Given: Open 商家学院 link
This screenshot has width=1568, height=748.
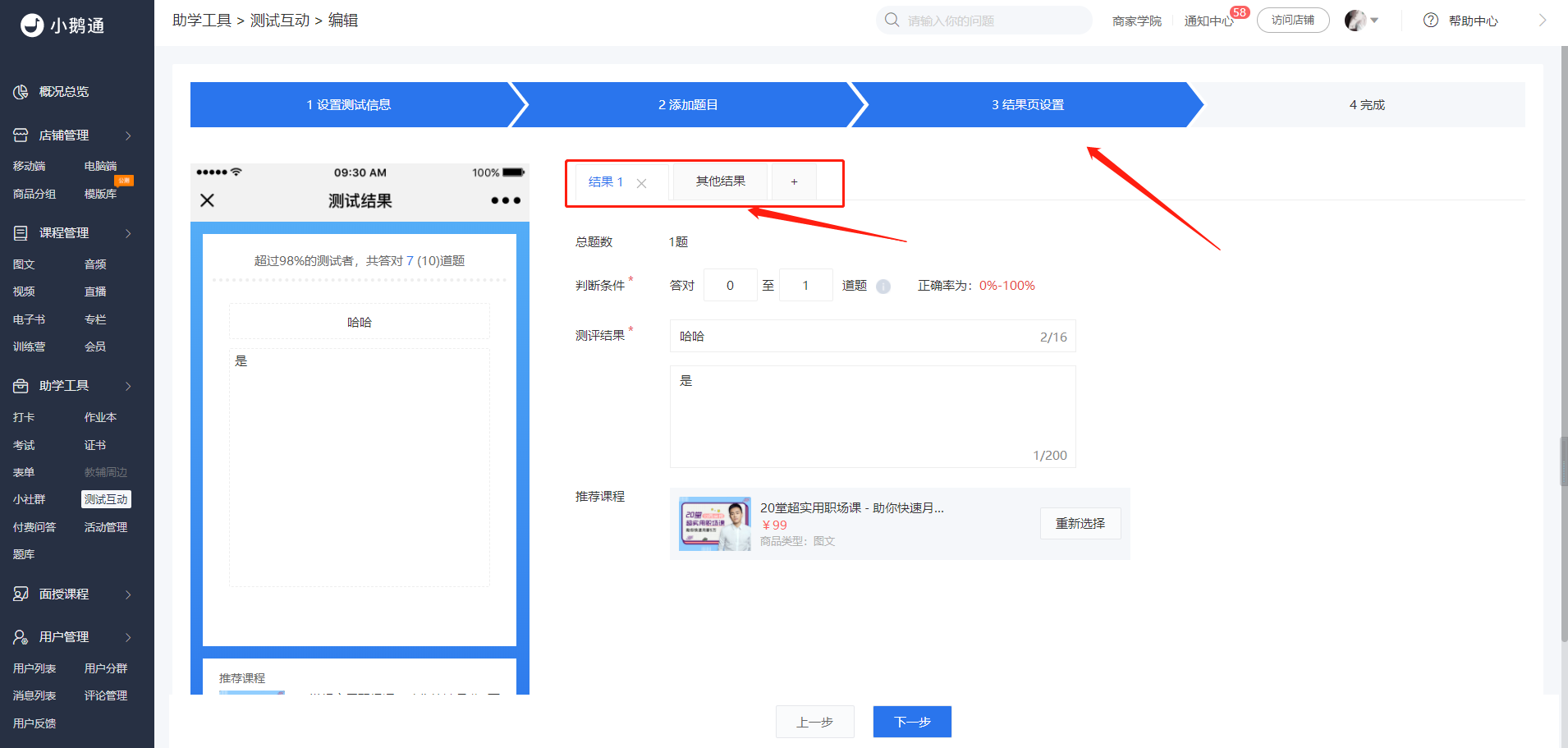Looking at the screenshot, I should [1137, 21].
